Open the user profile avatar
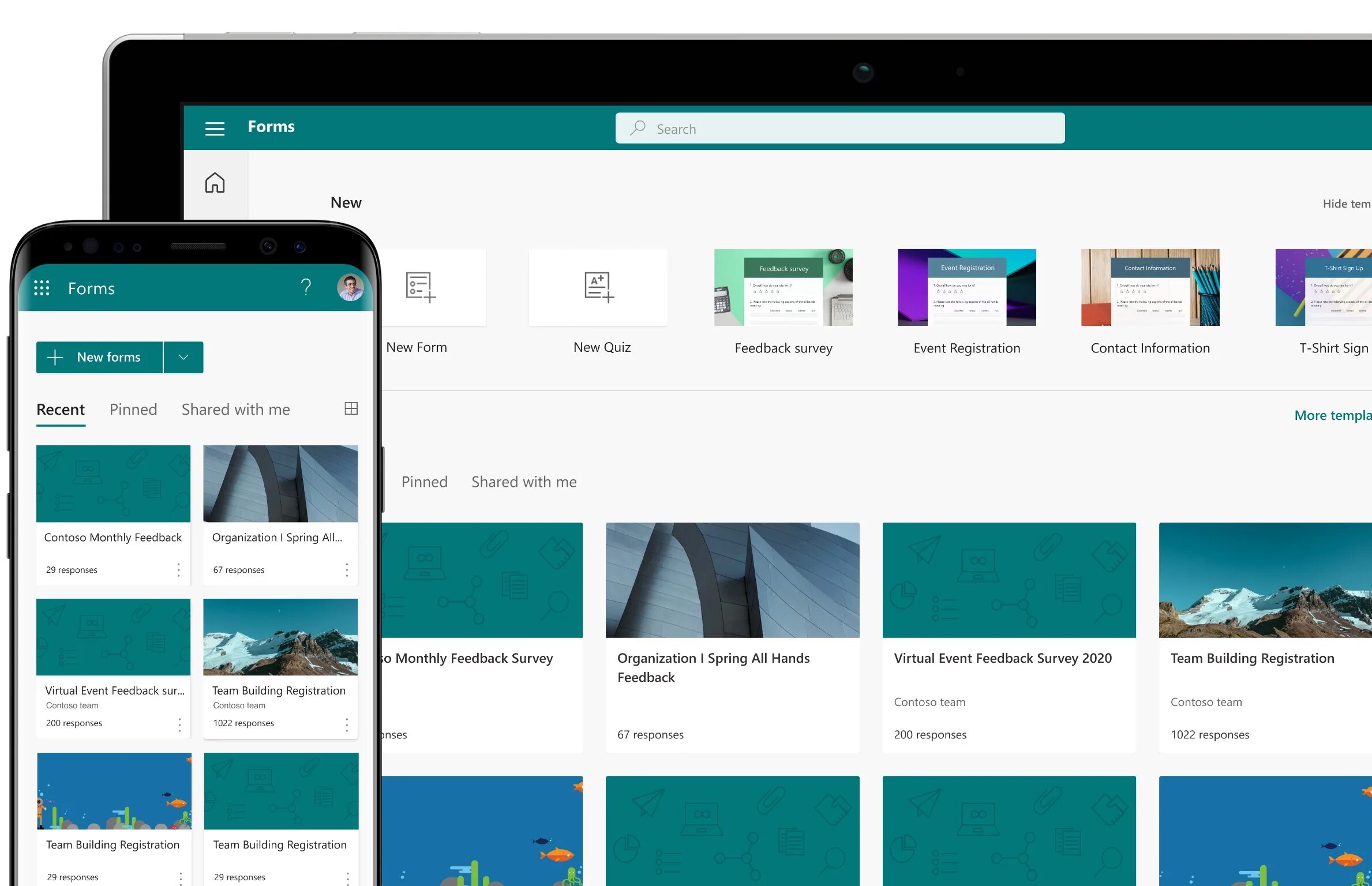The image size is (1372, 886). point(350,287)
